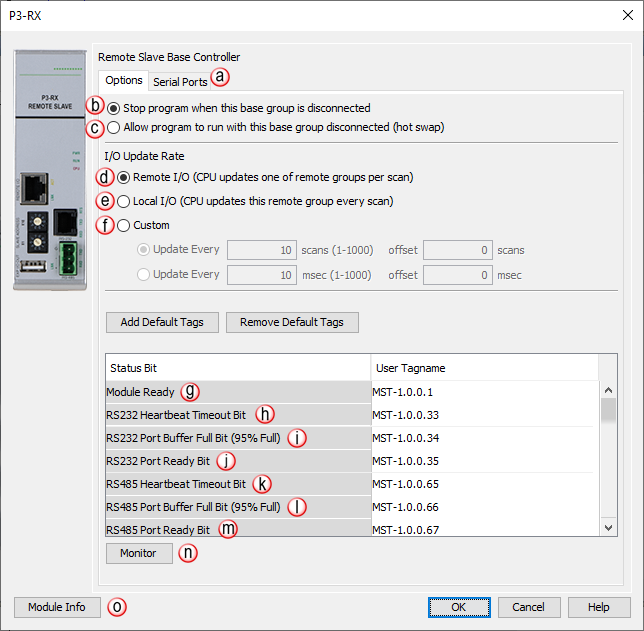
Task: Choose Local I/O update rate
Action: point(125,201)
